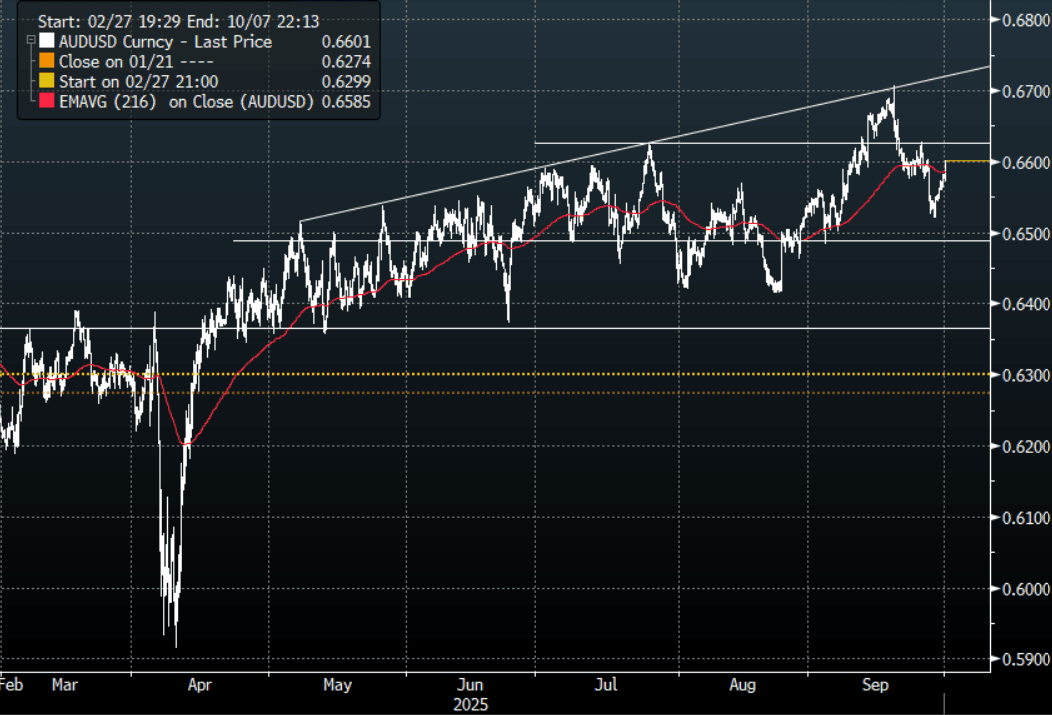Select the 'Start on 02/27 21:00' legend entry
The image size is (1052, 715).
138,82
